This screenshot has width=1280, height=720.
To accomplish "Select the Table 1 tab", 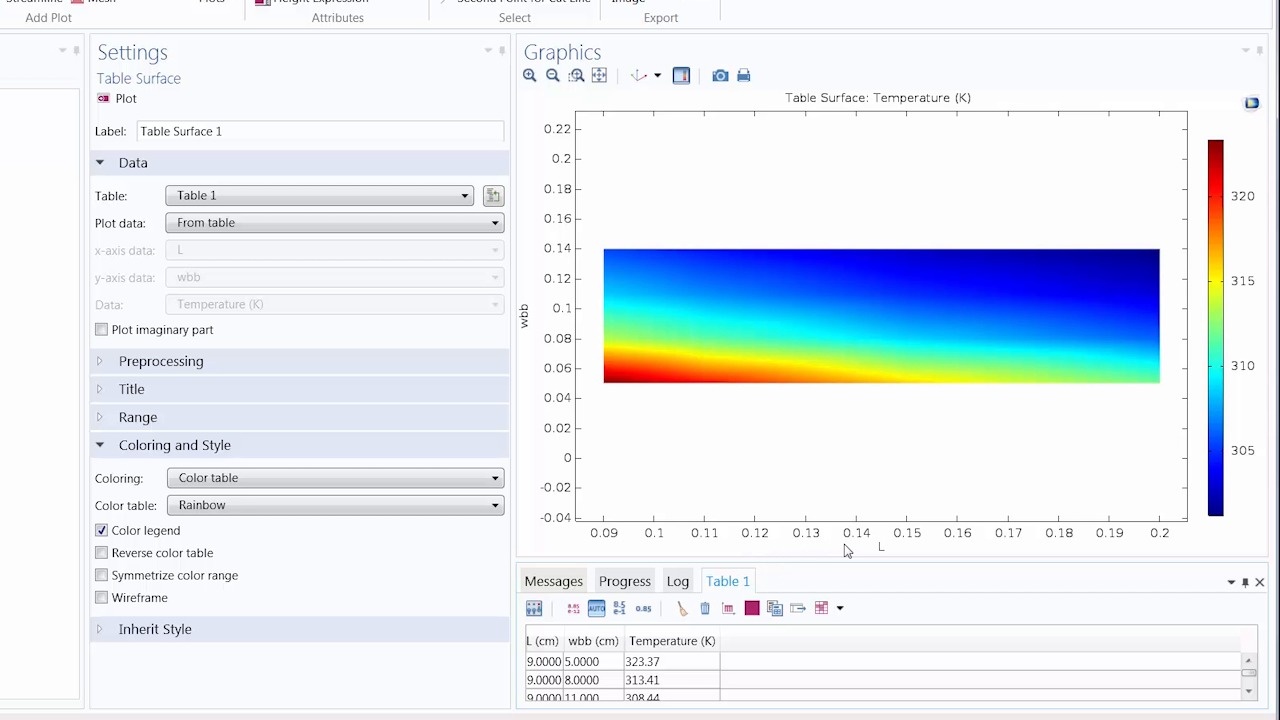I will coord(728,582).
